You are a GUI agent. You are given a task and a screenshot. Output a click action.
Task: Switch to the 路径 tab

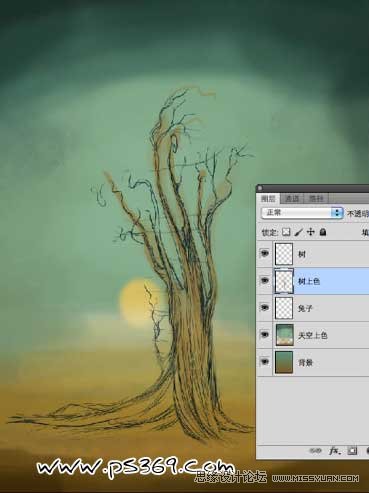pyautogui.click(x=316, y=199)
